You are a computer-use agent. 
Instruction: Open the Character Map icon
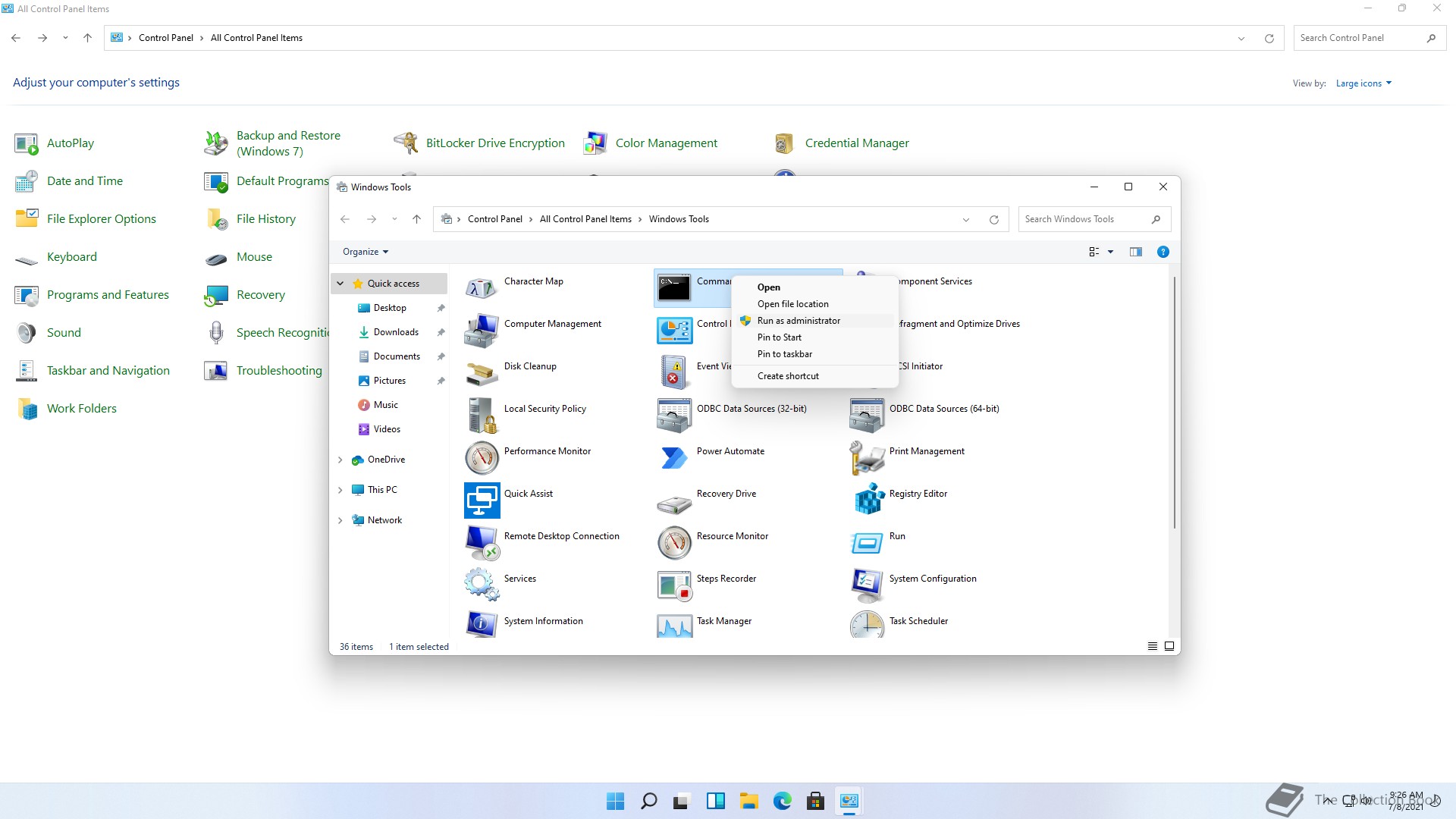(482, 288)
